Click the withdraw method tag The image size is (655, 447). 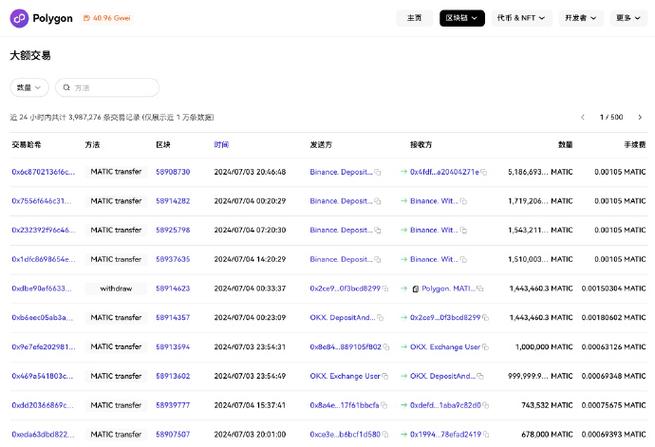coord(116,289)
